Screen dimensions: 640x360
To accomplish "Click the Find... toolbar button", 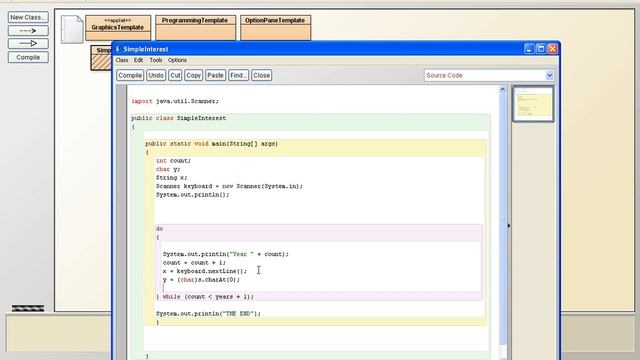I will coord(238,75).
